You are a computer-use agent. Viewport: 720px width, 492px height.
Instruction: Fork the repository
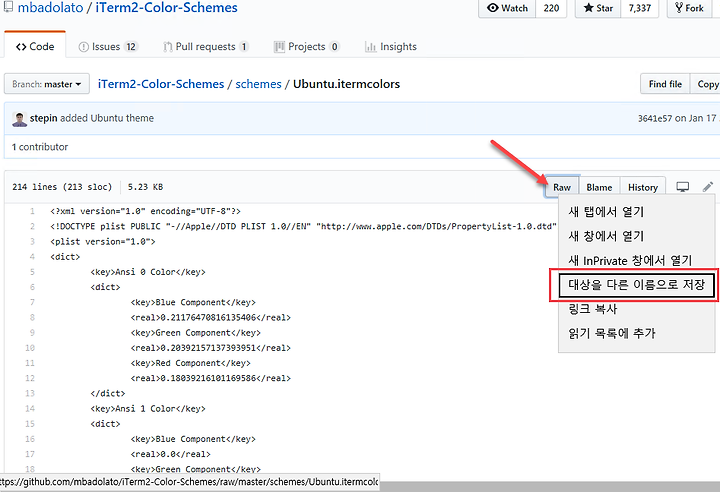(x=689, y=8)
